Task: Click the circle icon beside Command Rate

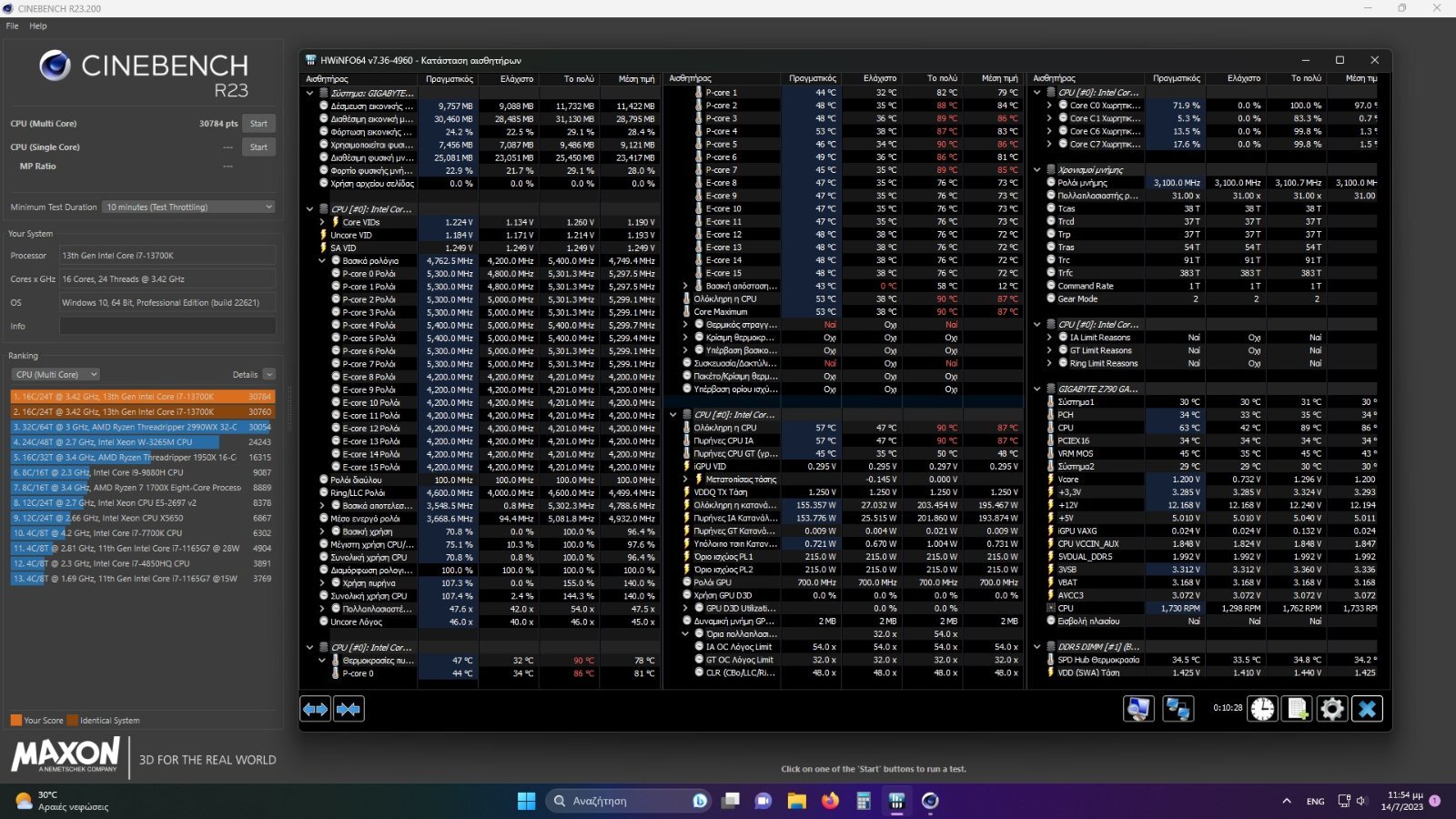Action: pos(1051,286)
